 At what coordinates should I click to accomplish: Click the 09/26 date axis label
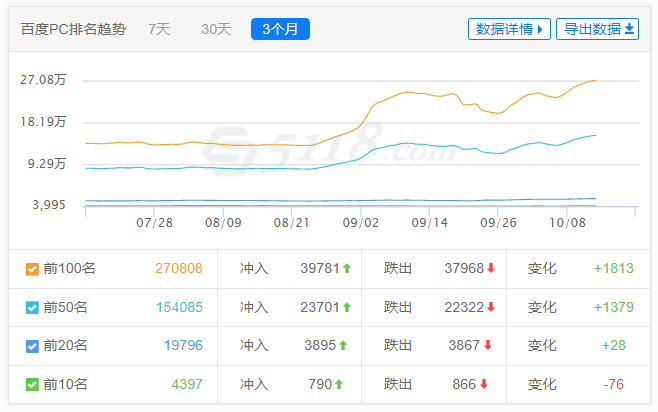[x=498, y=223]
